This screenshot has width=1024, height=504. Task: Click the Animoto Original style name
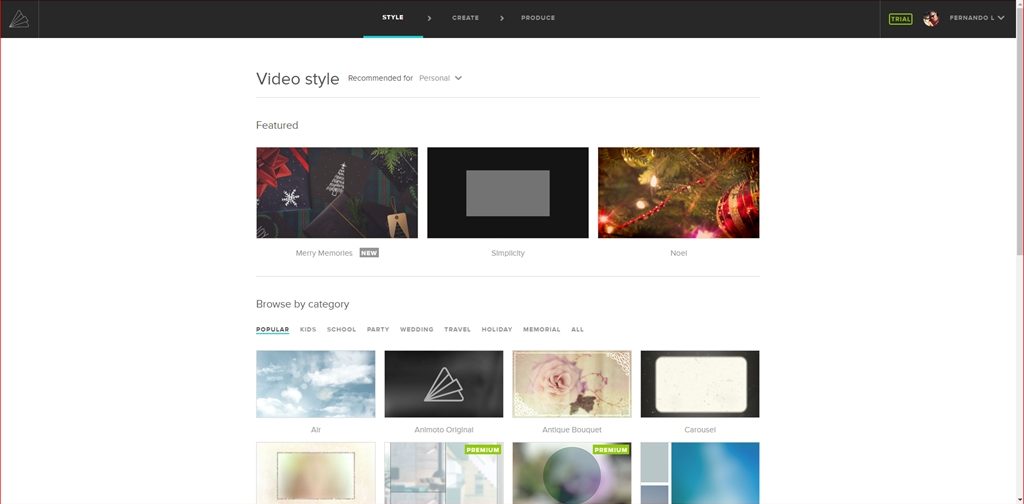(x=444, y=430)
